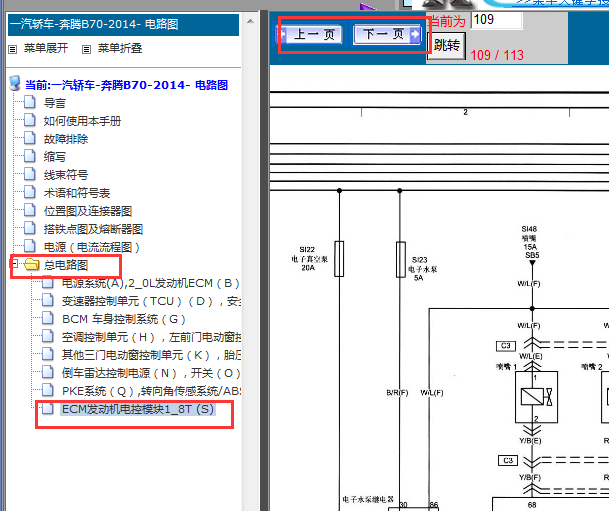Open 空调控制单元（H）tree item
The width and height of the screenshot is (609, 511).
(x=151, y=337)
